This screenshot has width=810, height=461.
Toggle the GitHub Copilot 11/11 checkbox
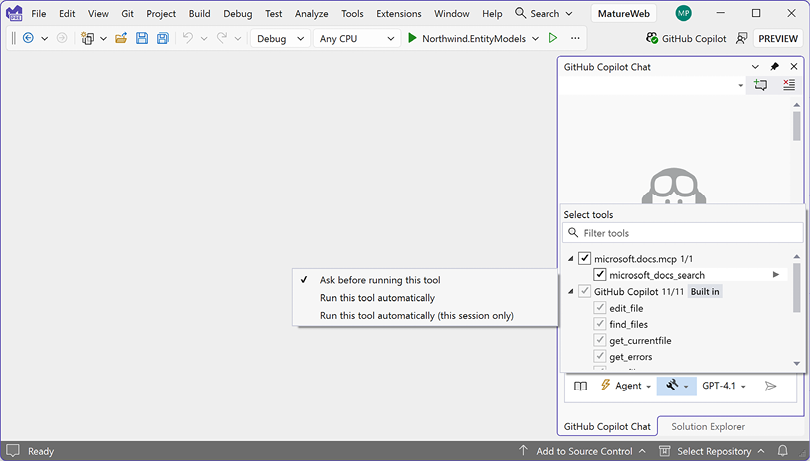[x=584, y=291]
